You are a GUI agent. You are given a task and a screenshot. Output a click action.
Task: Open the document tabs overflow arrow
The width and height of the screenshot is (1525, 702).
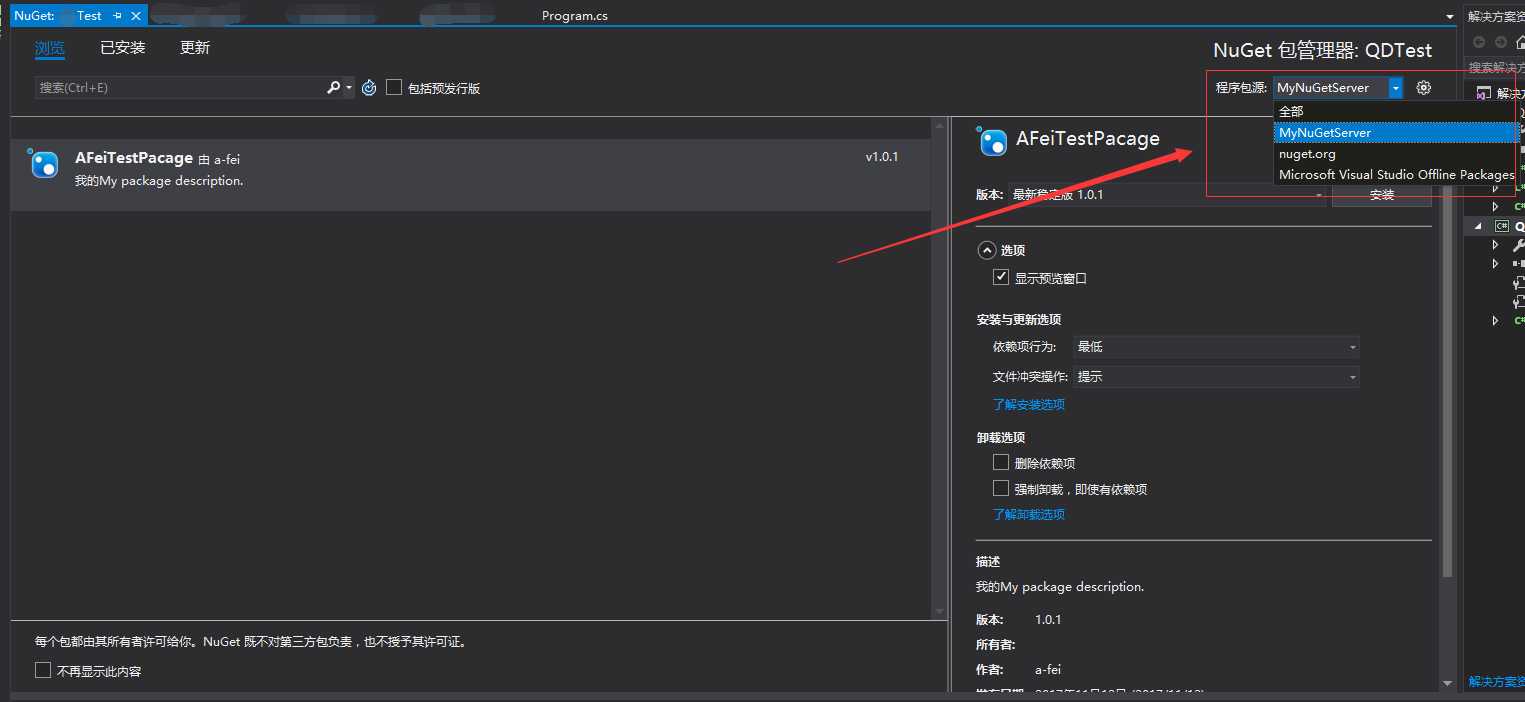tap(1450, 17)
